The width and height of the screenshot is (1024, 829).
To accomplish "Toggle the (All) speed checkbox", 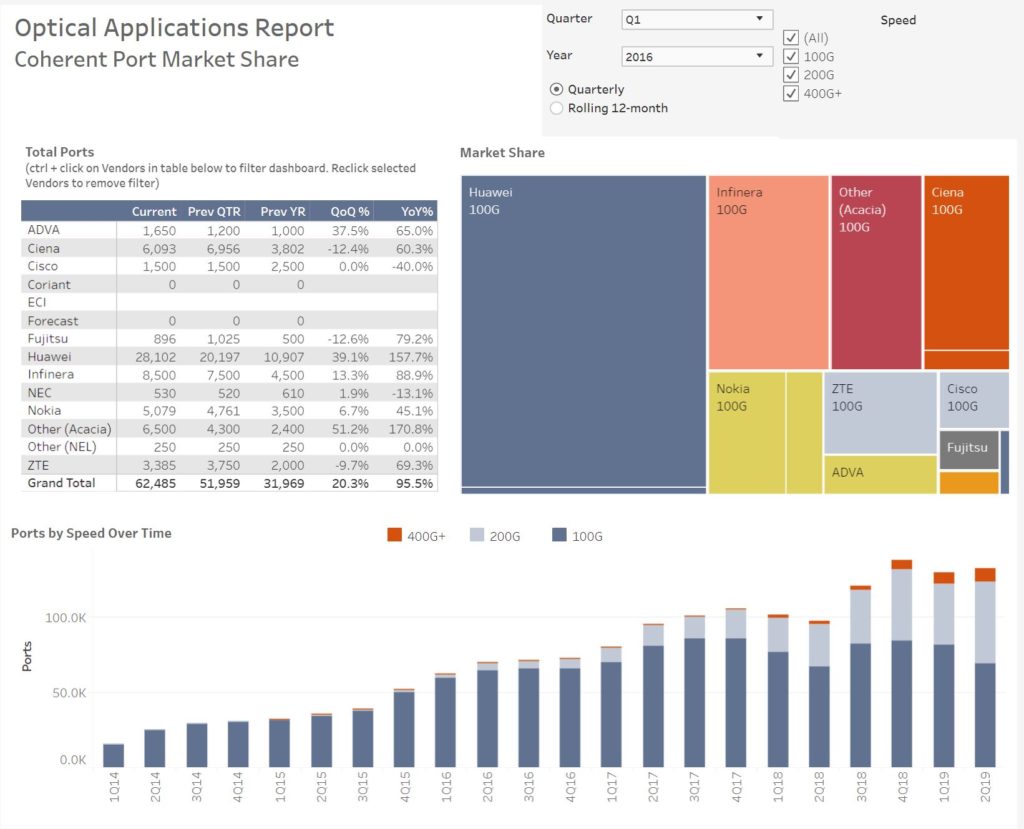I will pos(791,38).
